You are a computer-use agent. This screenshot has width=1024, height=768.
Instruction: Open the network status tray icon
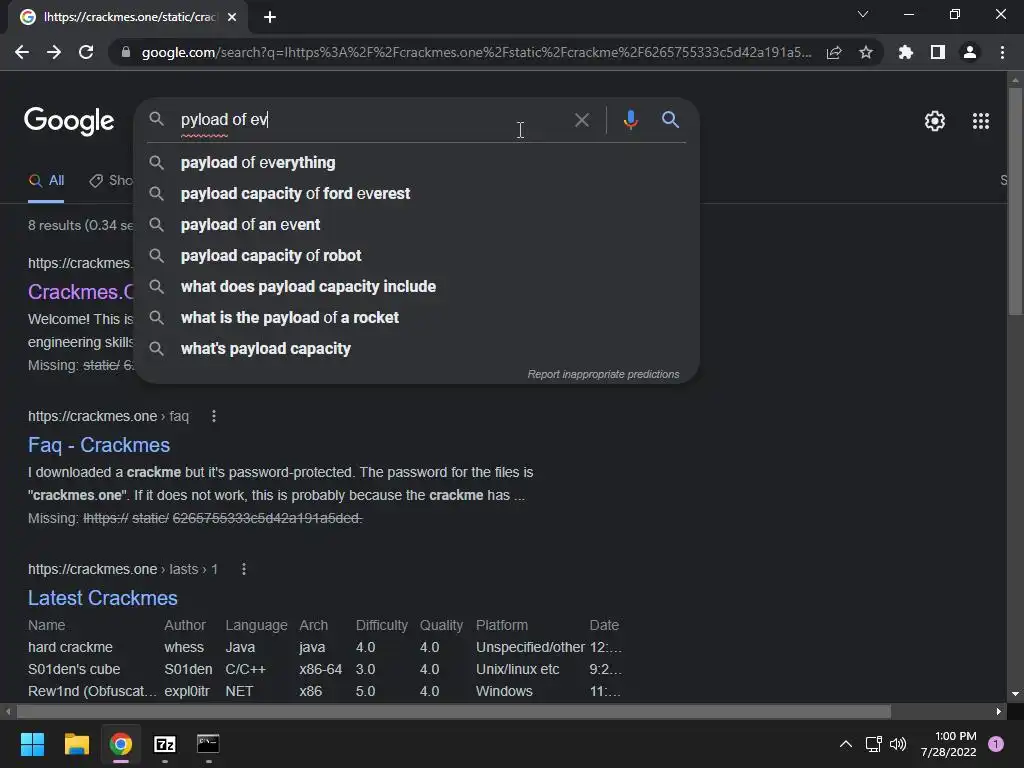tap(873, 744)
